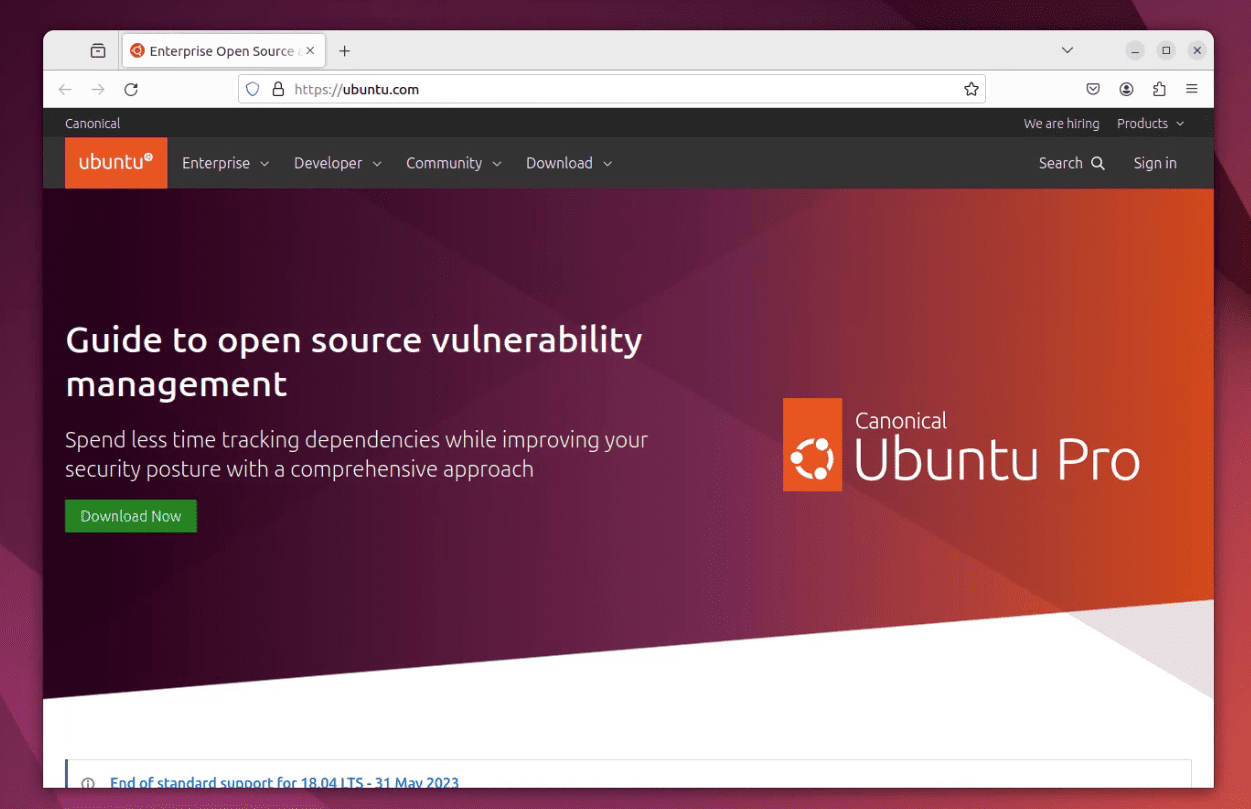The image size is (1251, 809).
Task: Open Extensions puzzle icon
Action: [1159, 89]
